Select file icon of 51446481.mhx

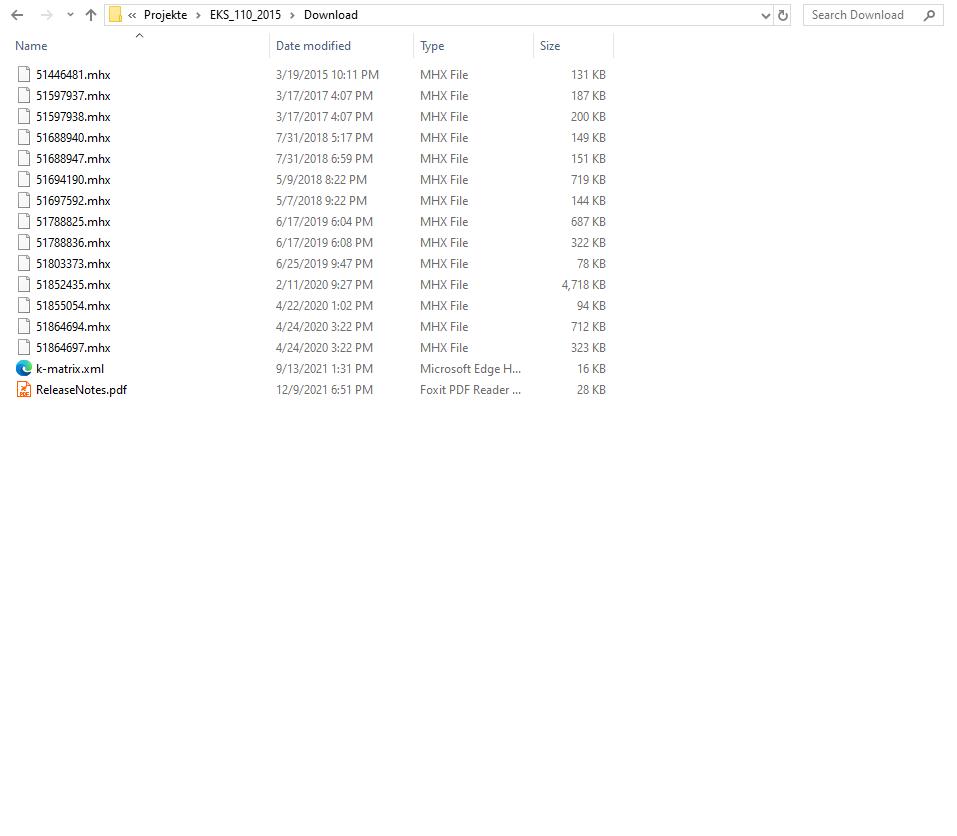[x=24, y=74]
